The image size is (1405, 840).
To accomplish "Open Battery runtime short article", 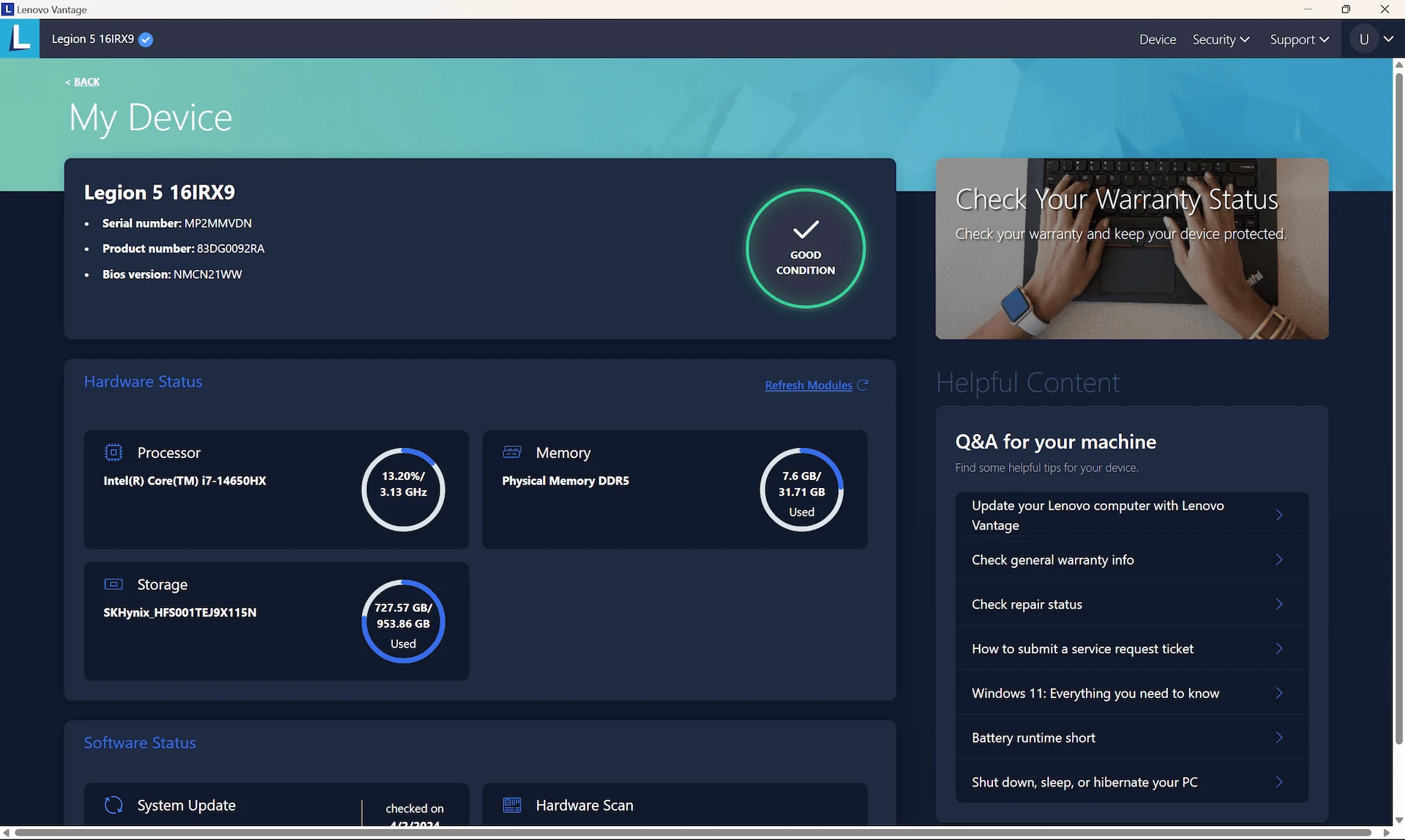I will (1132, 738).
